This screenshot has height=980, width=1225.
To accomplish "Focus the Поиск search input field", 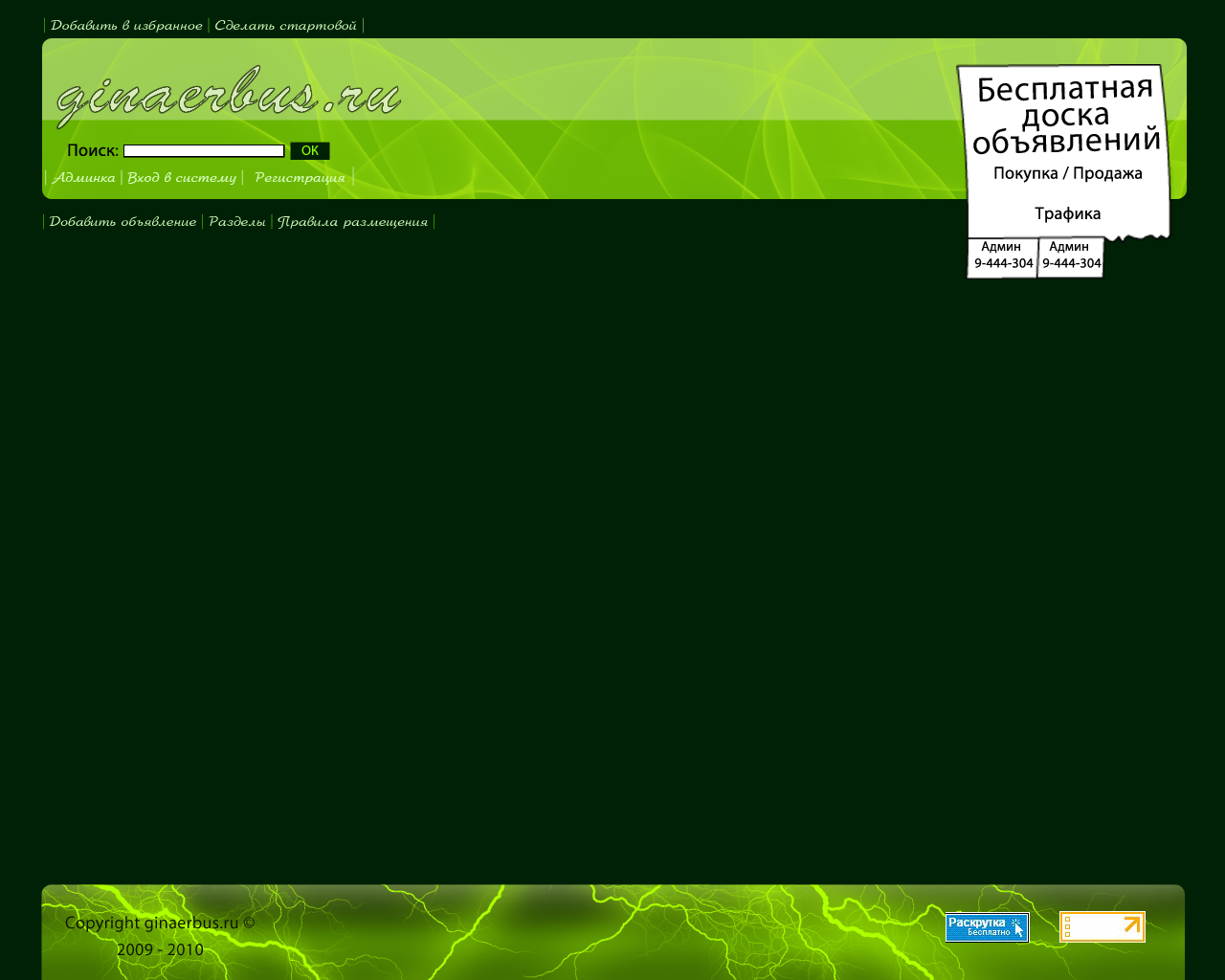I will coord(204,151).
